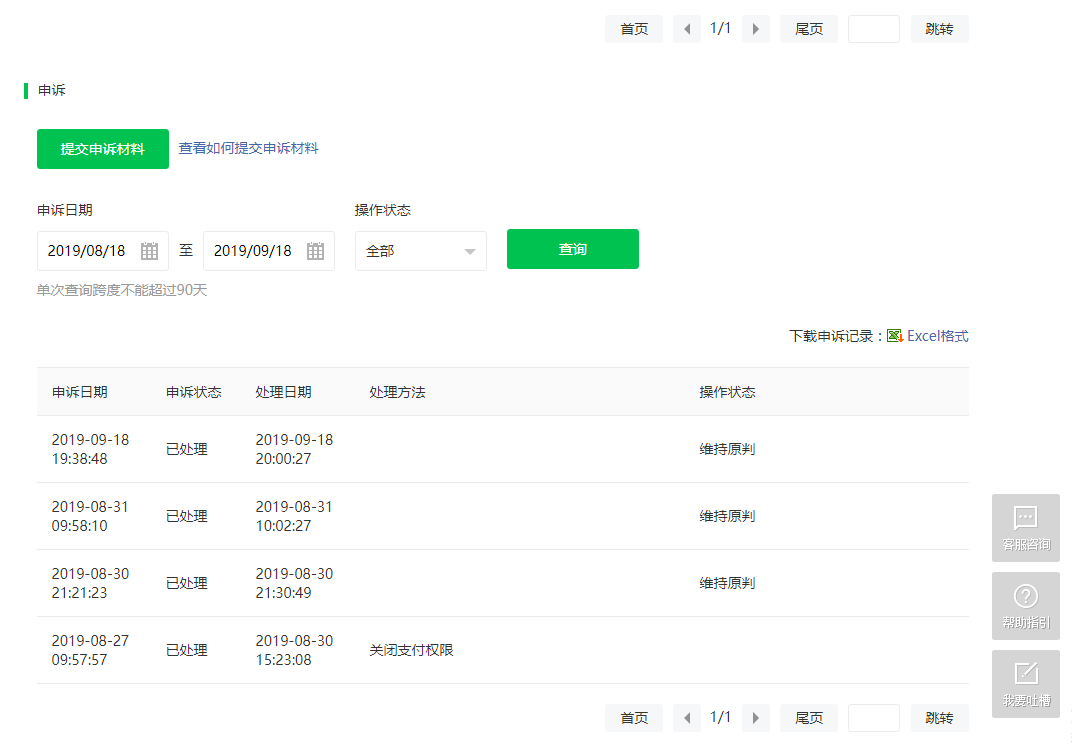Click 首页 in the bottom pager

click(634, 718)
